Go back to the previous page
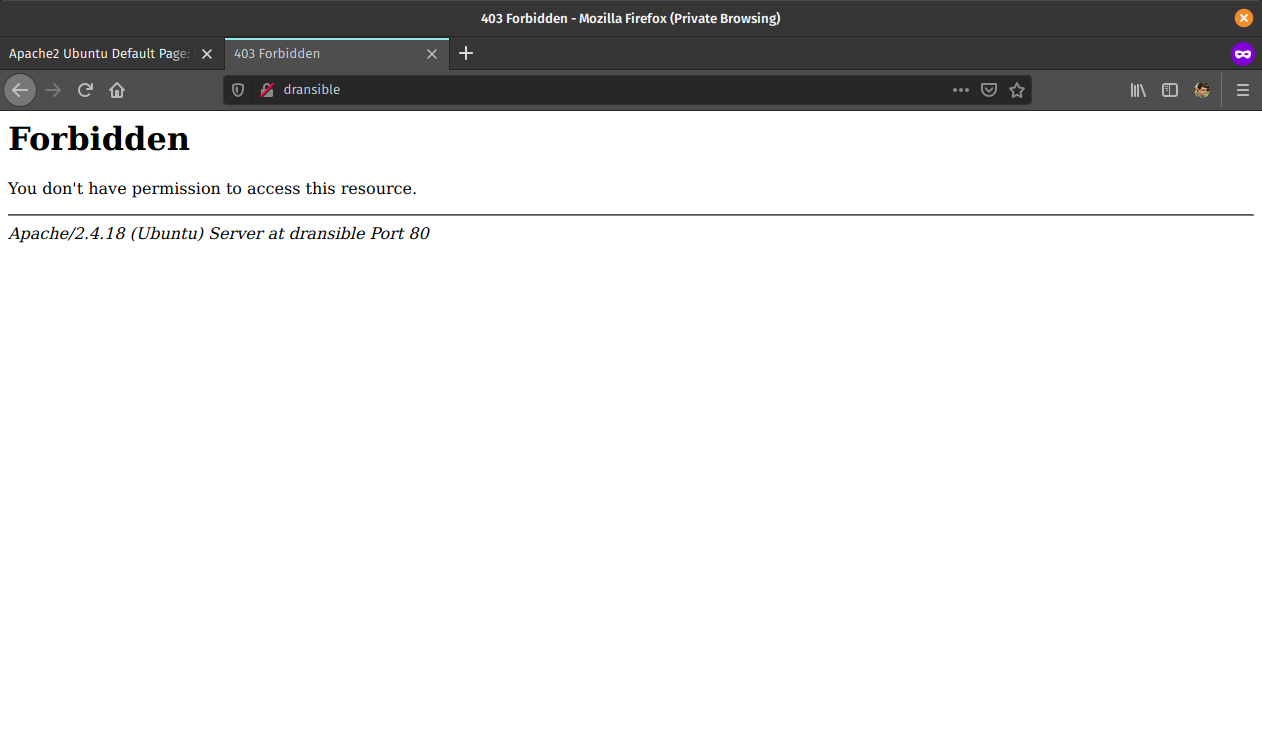Image resolution: width=1262 pixels, height=742 pixels. click(x=20, y=90)
